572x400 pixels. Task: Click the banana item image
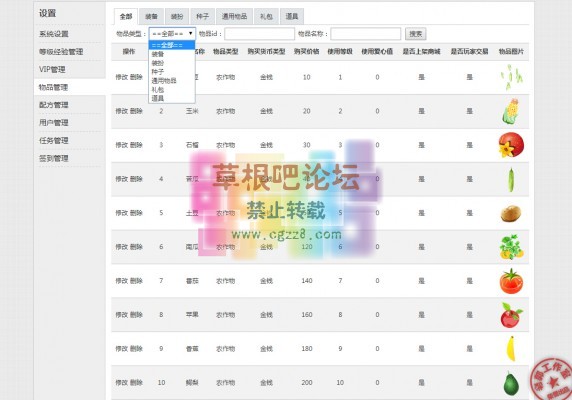click(x=511, y=349)
